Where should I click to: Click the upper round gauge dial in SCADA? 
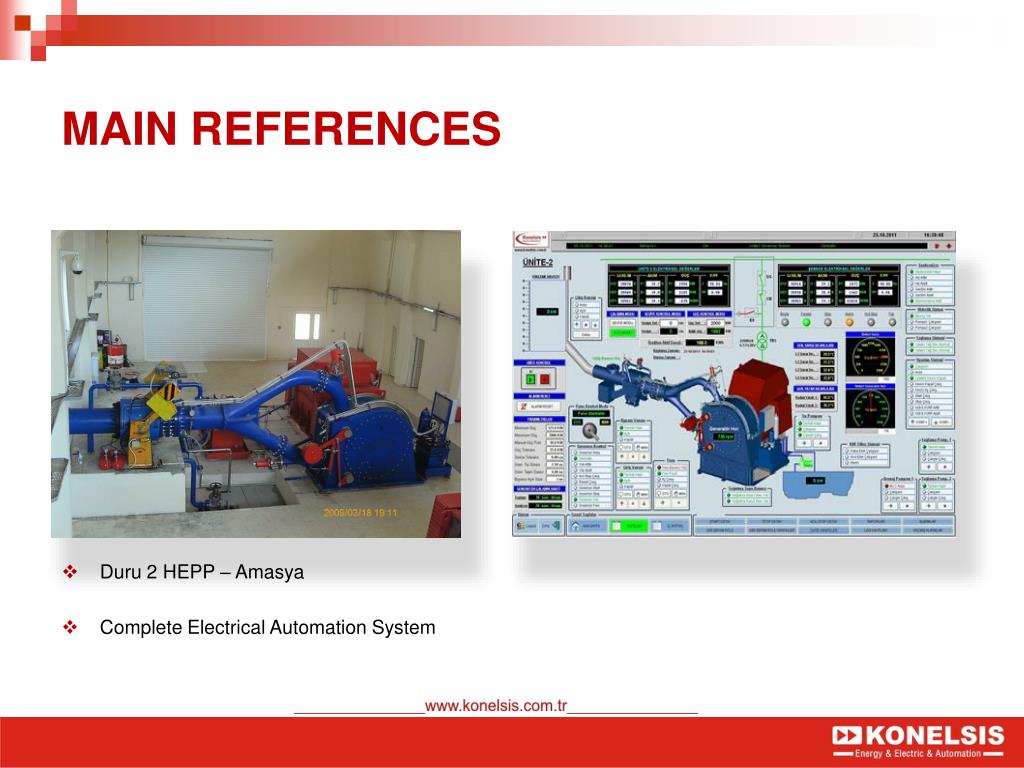(x=871, y=357)
